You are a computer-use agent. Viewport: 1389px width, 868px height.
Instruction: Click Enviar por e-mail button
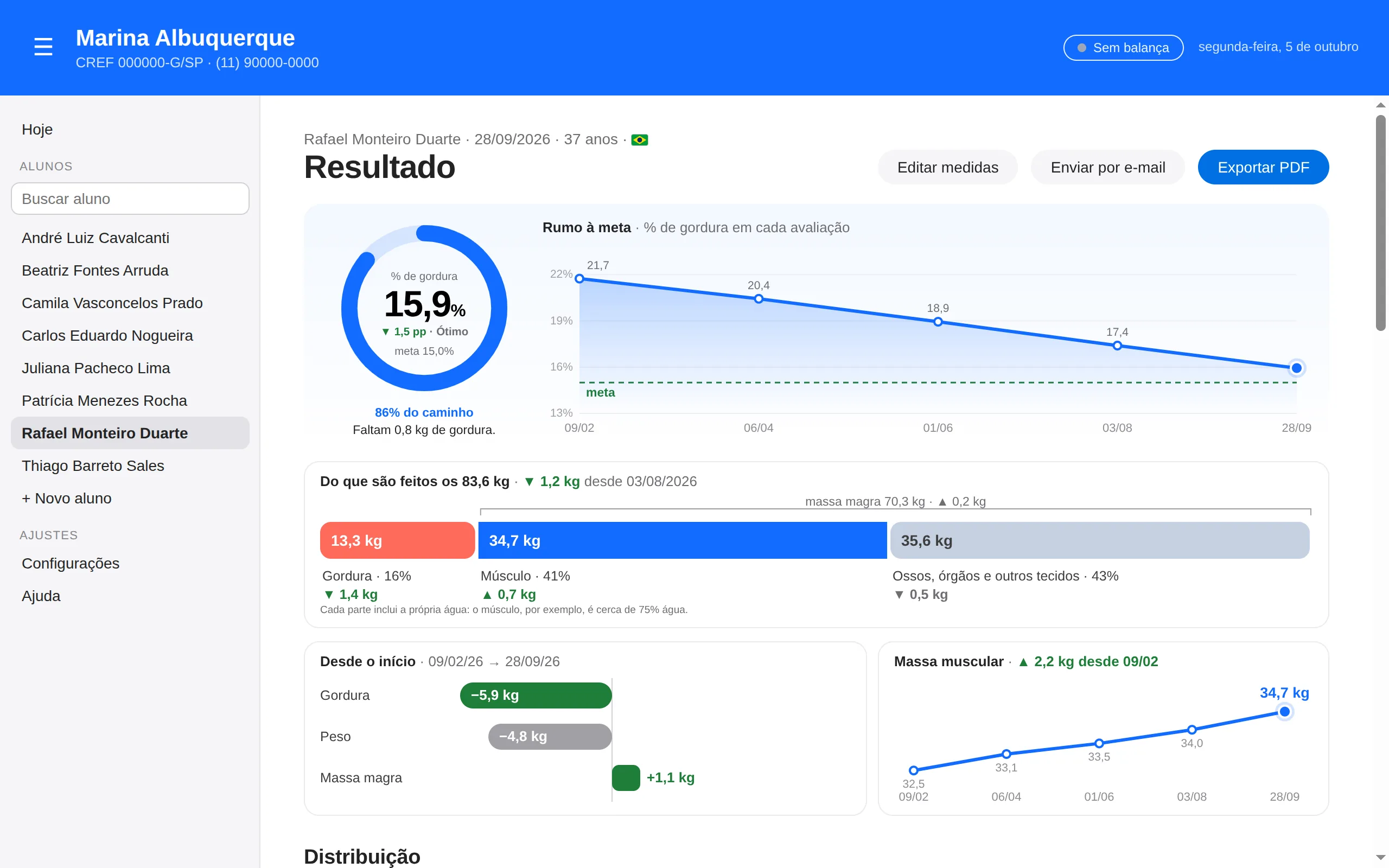(1108, 167)
